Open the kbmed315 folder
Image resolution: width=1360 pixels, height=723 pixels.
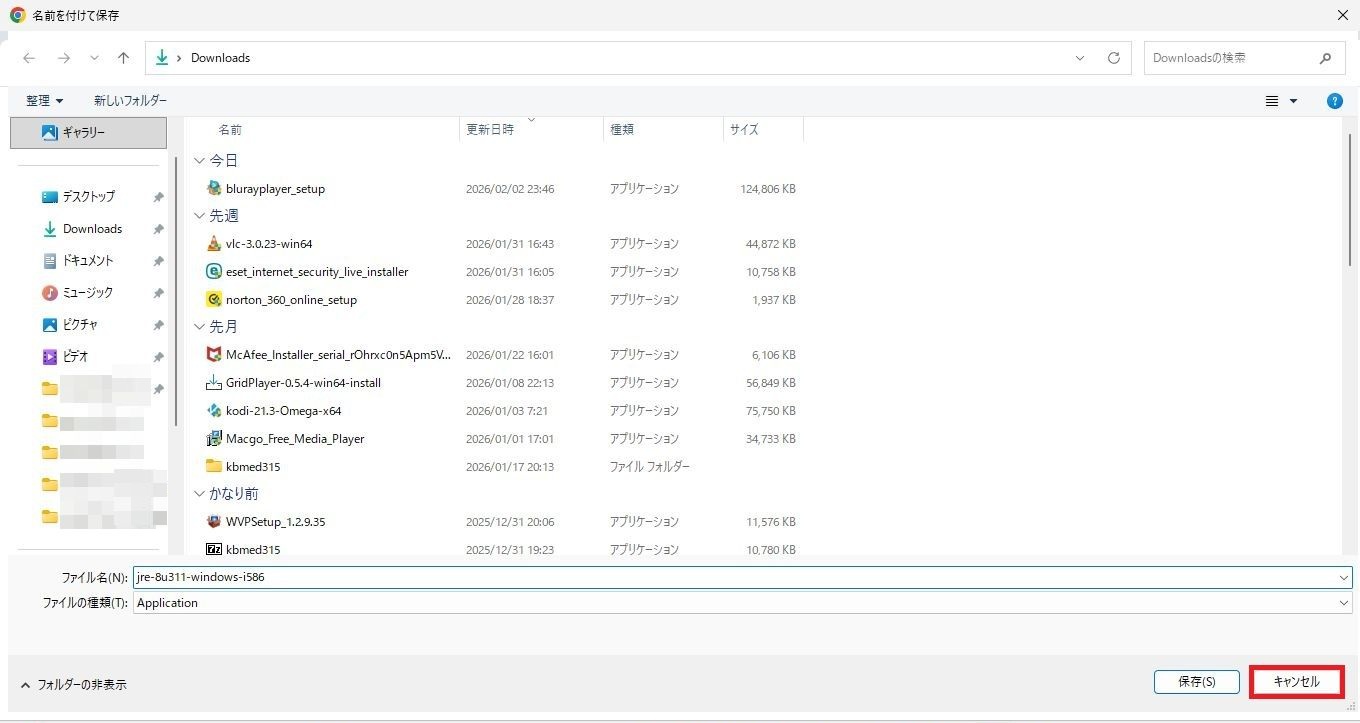[252, 467]
